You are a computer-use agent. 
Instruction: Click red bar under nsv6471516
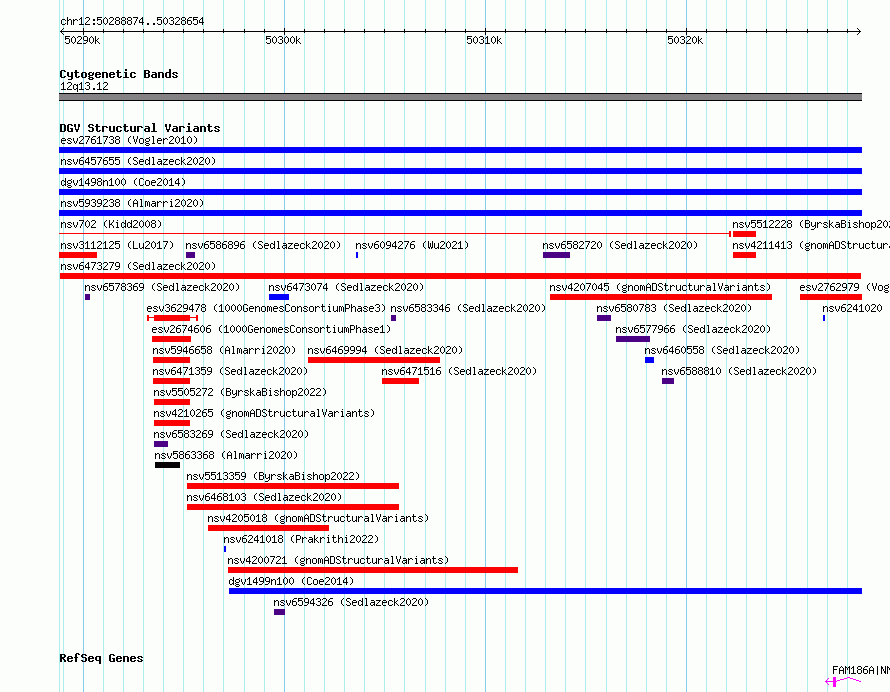click(400, 381)
